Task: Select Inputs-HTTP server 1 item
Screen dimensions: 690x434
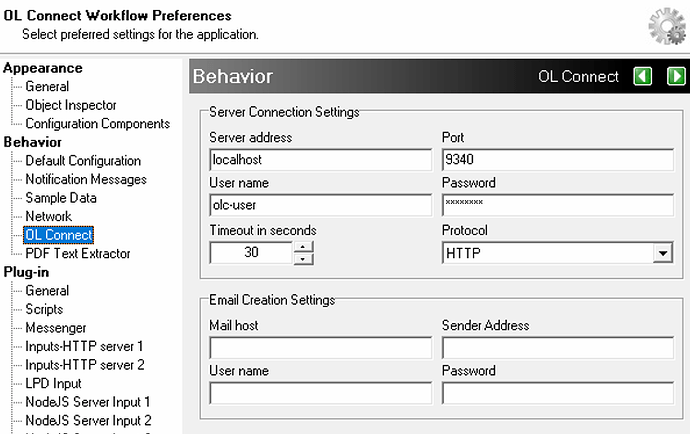Action: click(84, 346)
